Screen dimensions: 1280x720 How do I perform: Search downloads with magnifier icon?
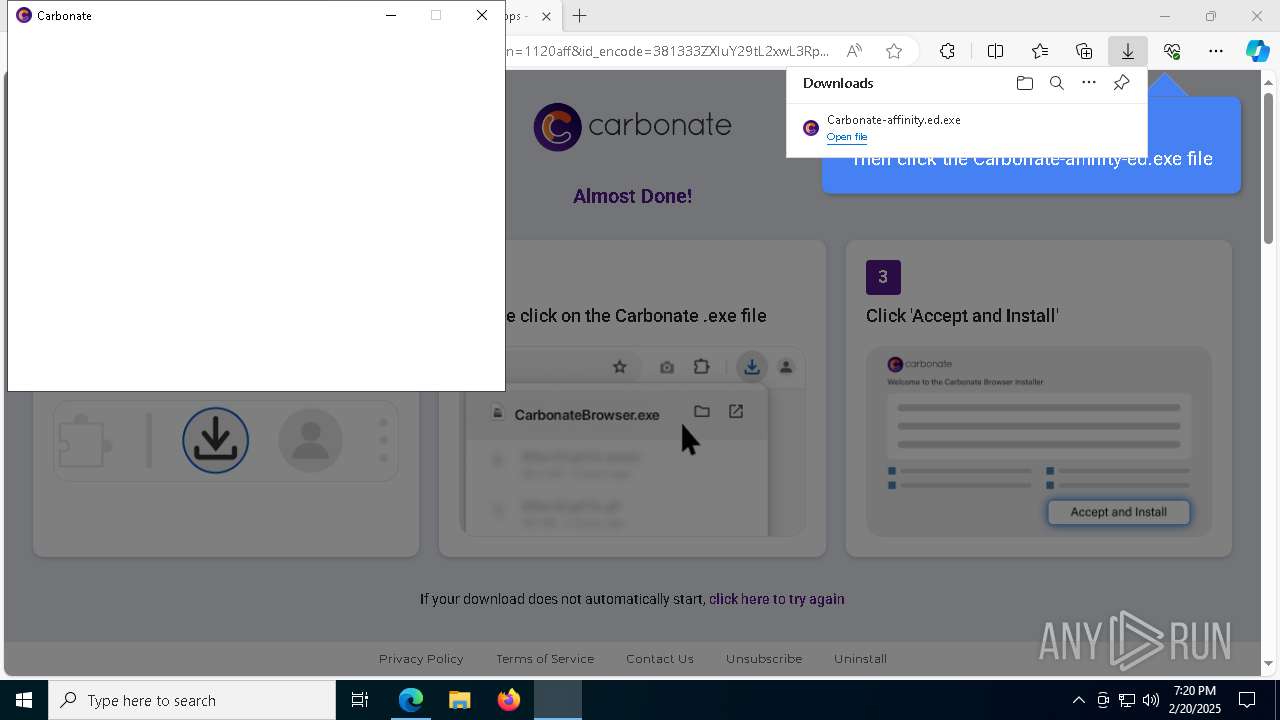[1056, 83]
